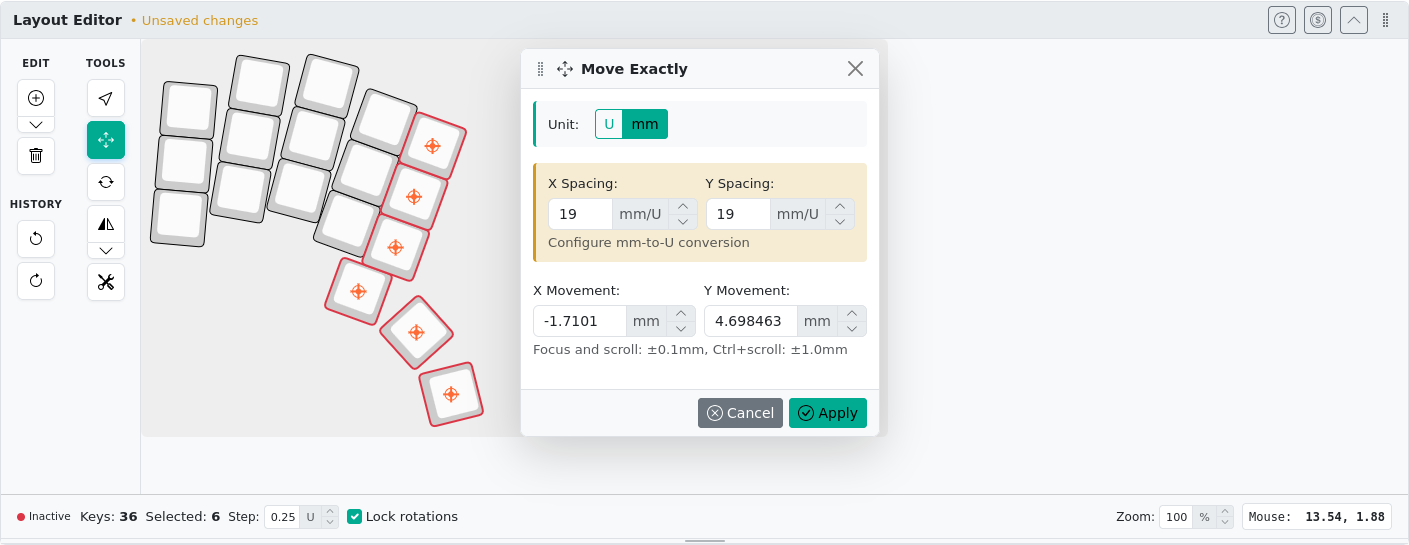
Task: Increase X Movement value
Action: (681, 314)
